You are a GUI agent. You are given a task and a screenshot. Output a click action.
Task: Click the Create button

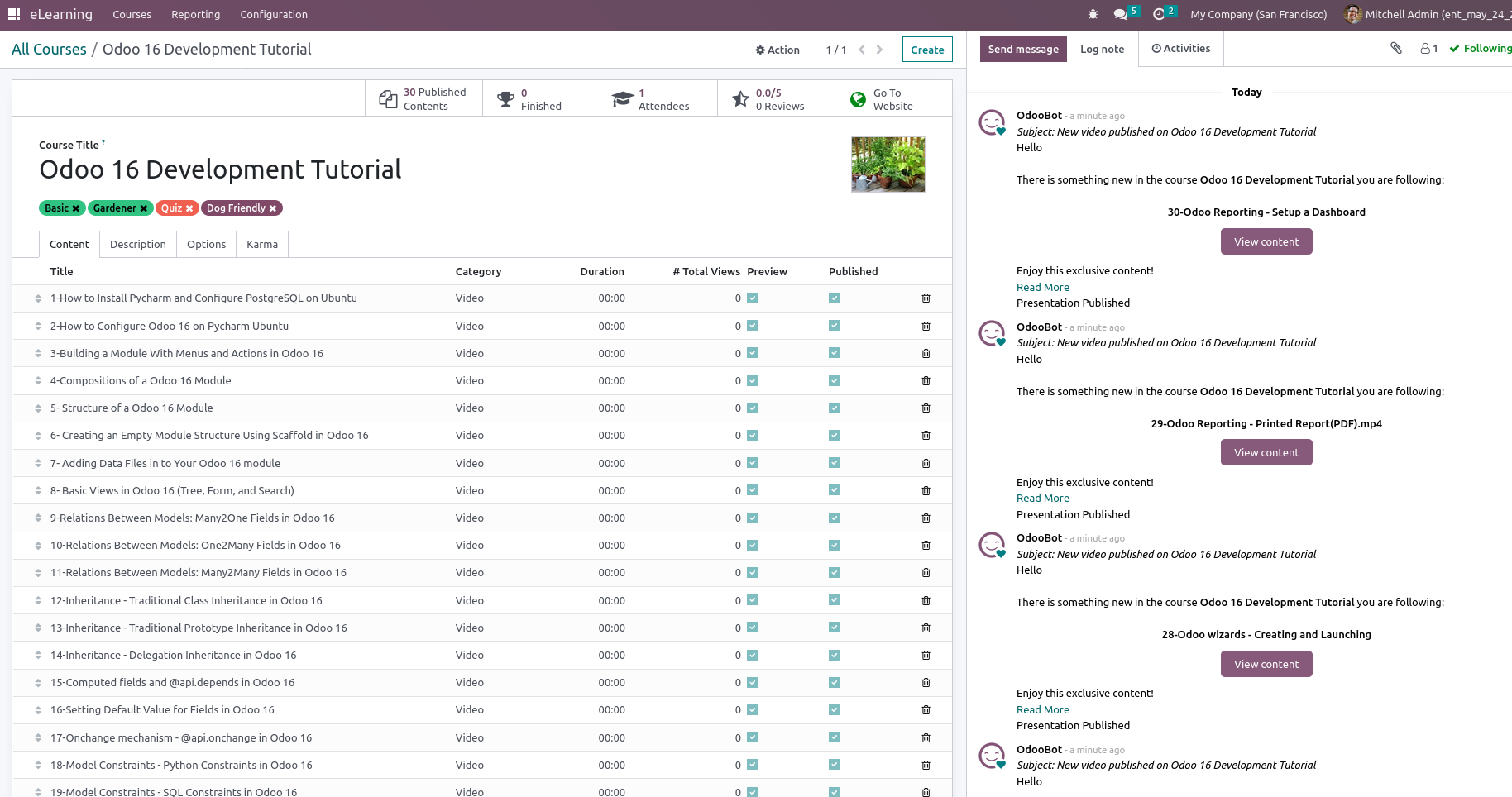(927, 50)
